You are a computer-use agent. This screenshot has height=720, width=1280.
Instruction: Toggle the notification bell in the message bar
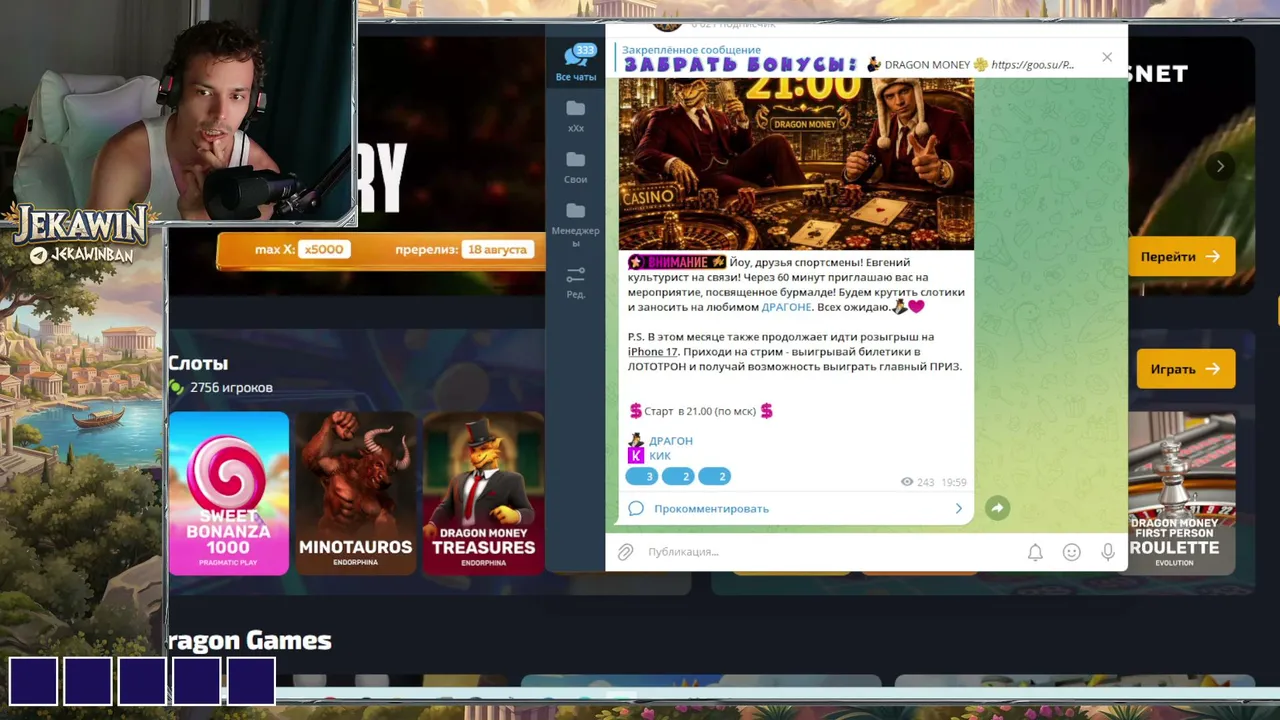pos(1035,552)
